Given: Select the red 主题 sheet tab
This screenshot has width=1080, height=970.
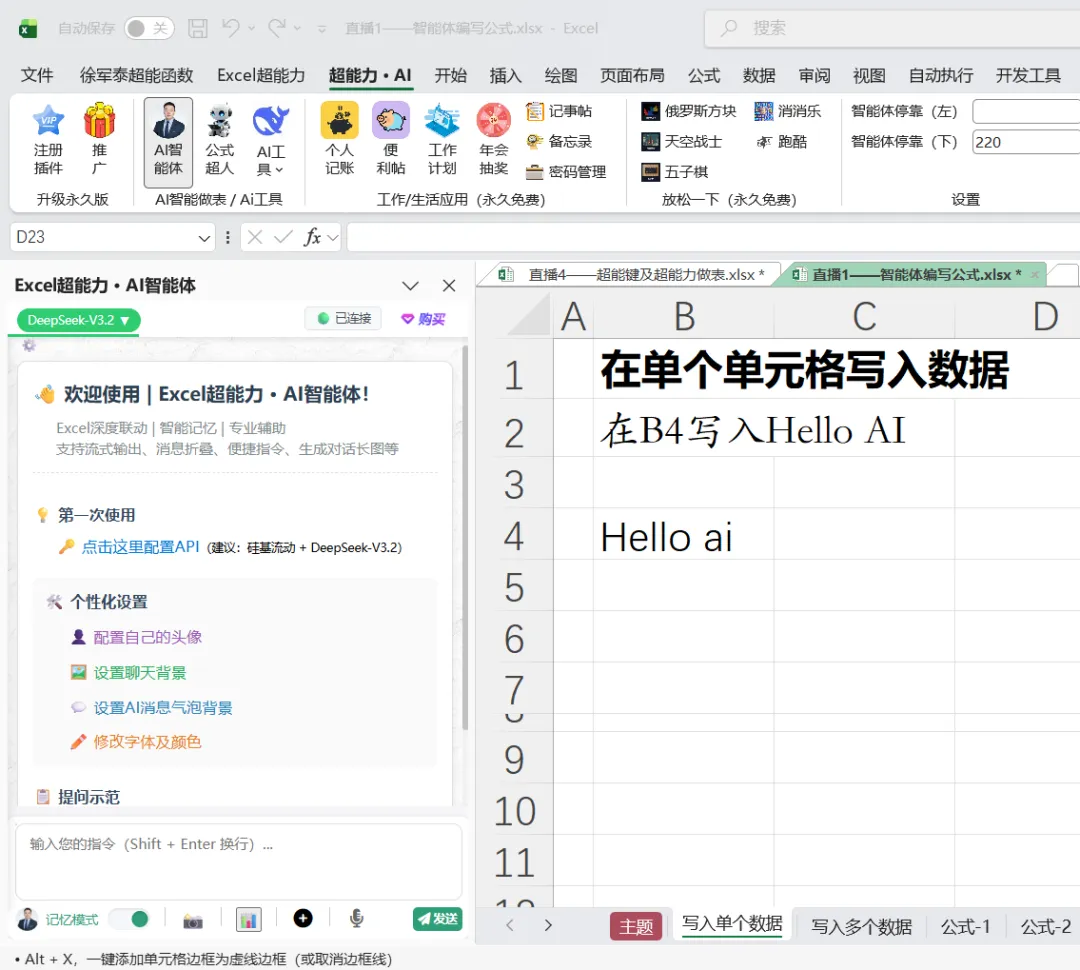Looking at the screenshot, I should click(636, 927).
